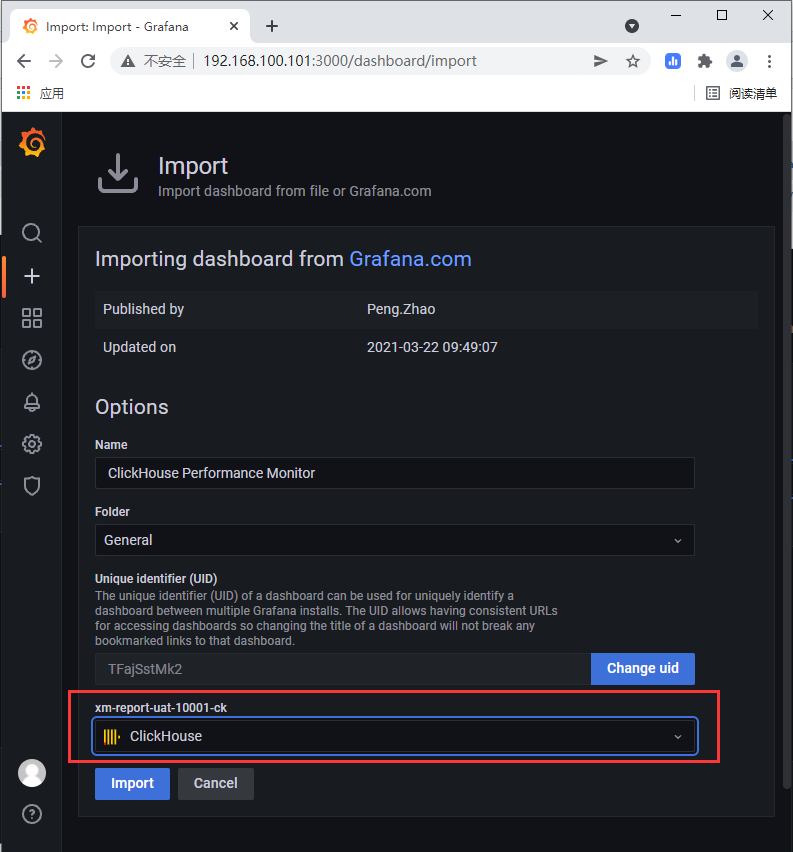Open a new browser tab
Viewport: 793px width, 852px height.
[x=272, y=26]
